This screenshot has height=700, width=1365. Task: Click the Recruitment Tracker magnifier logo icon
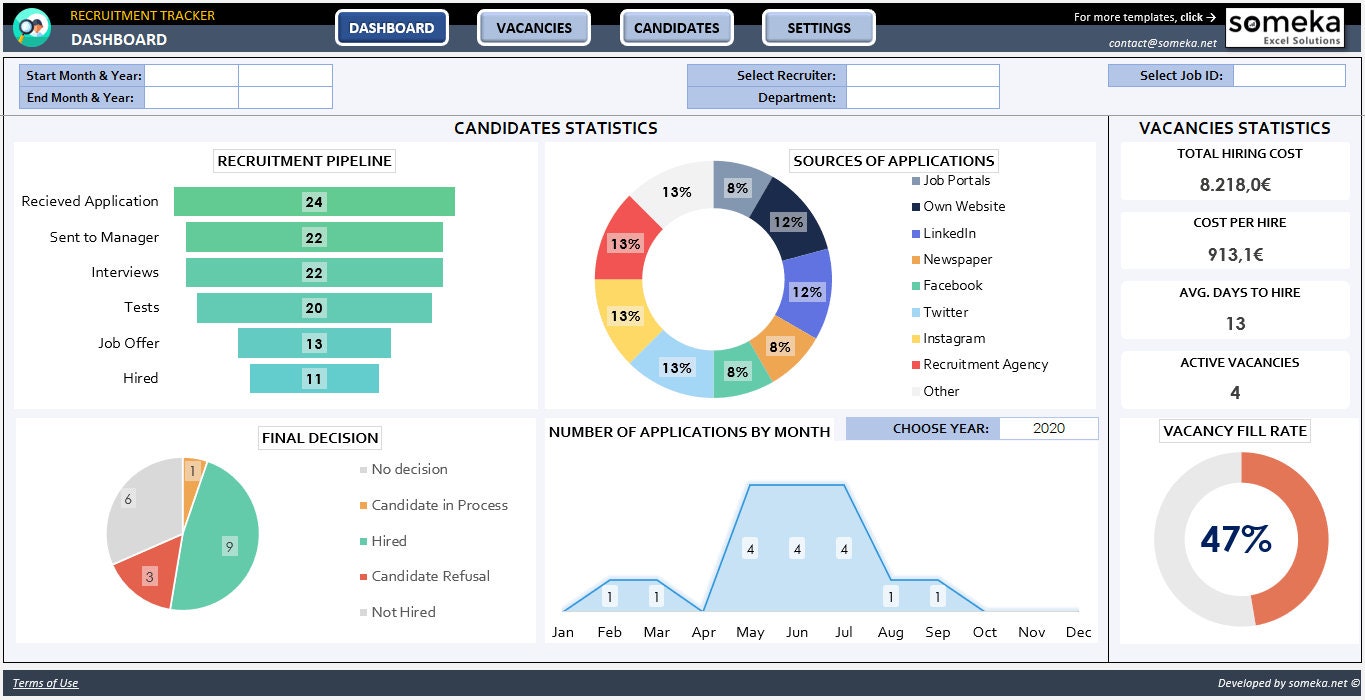click(x=31, y=27)
